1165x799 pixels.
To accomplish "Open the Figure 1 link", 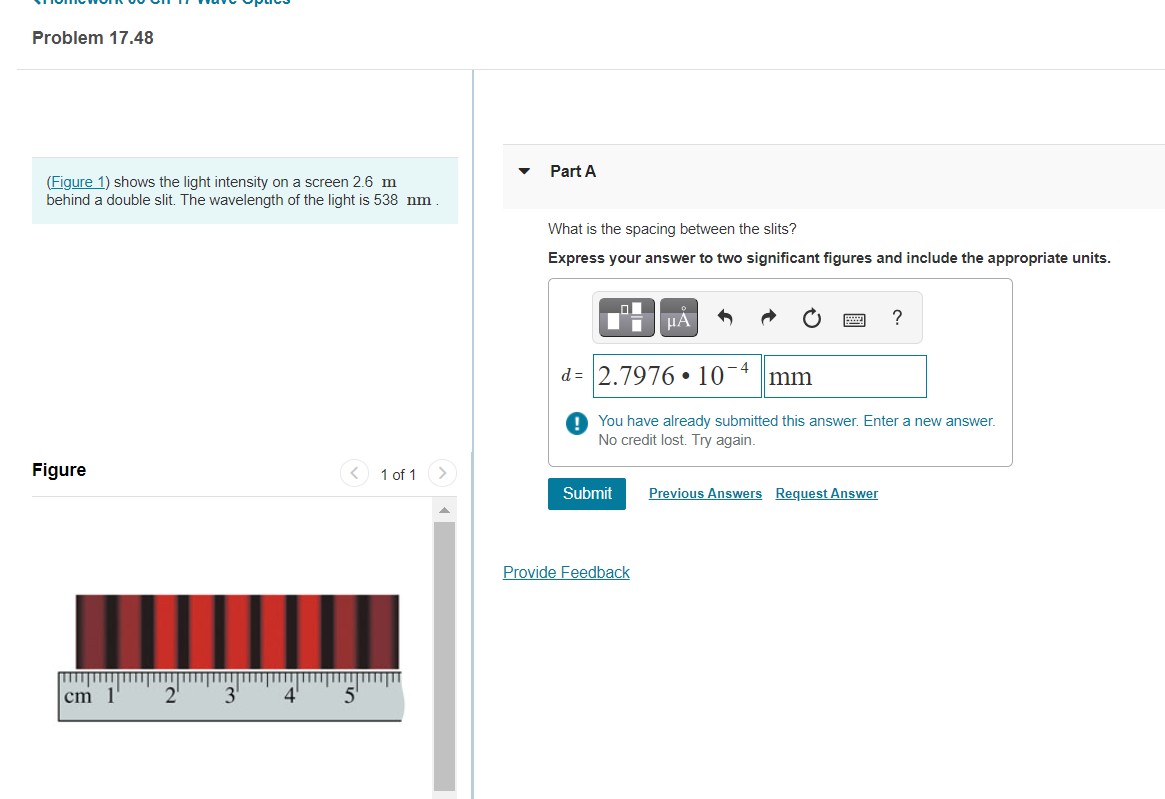I will point(78,182).
